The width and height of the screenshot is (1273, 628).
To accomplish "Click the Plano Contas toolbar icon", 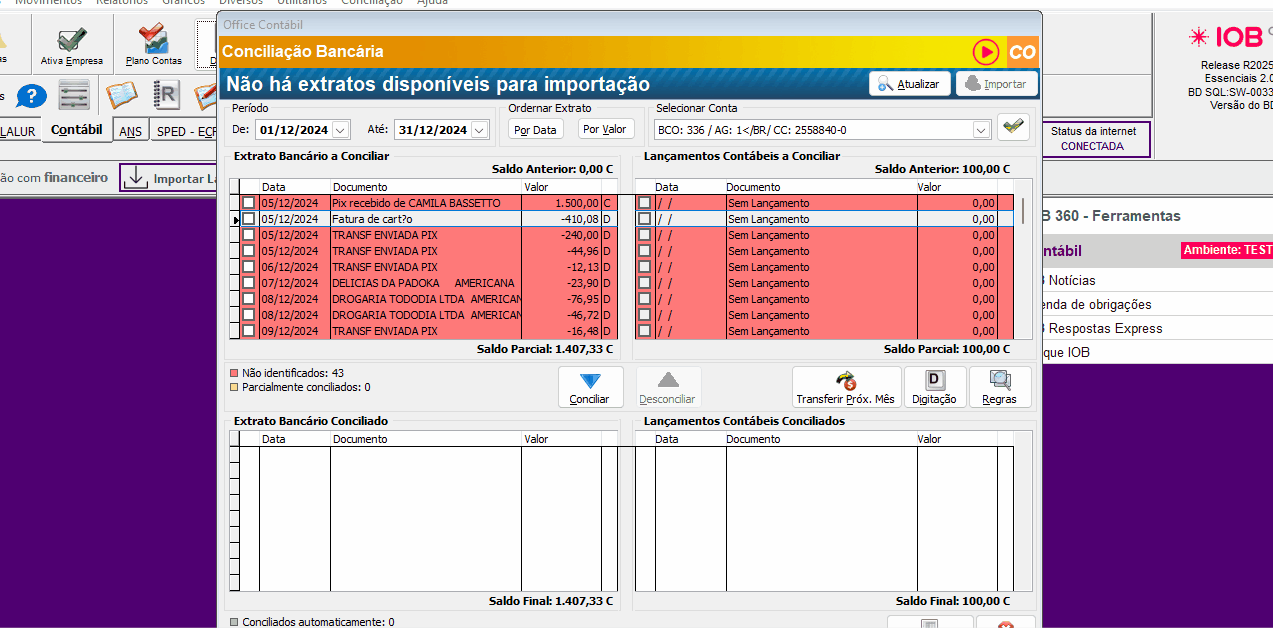I will pos(153,44).
